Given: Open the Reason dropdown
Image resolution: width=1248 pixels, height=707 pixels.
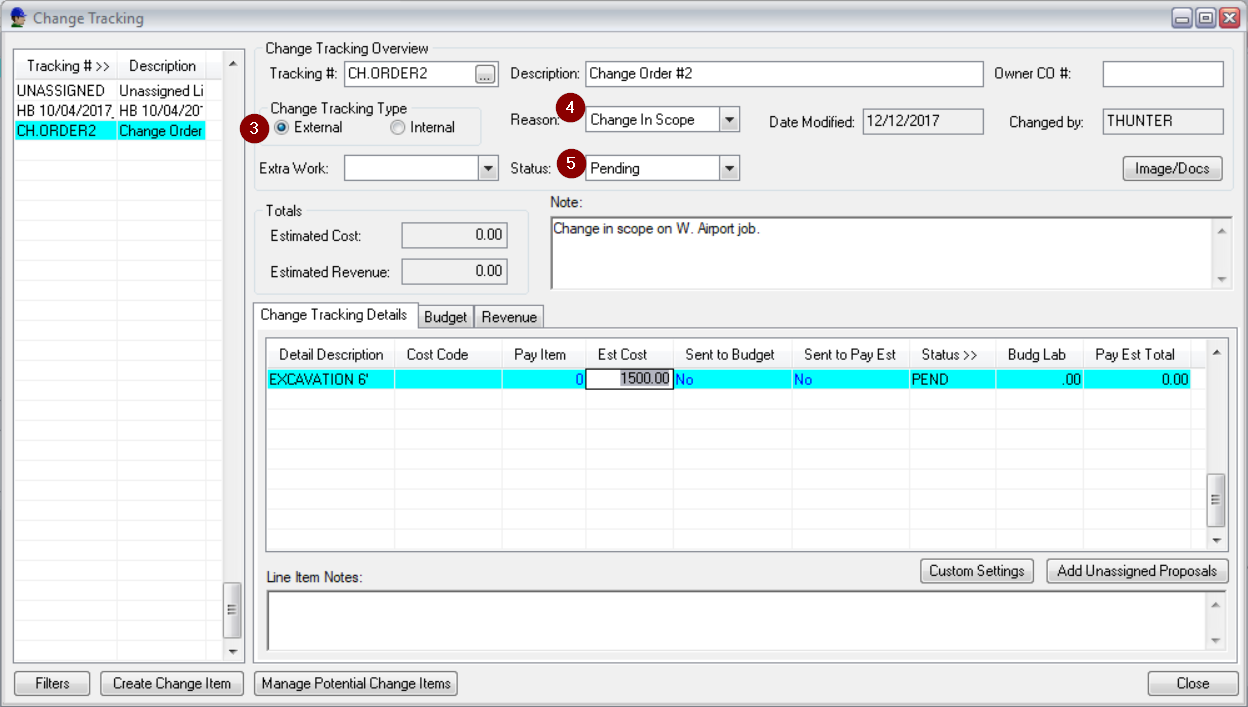Looking at the screenshot, I should (x=729, y=119).
